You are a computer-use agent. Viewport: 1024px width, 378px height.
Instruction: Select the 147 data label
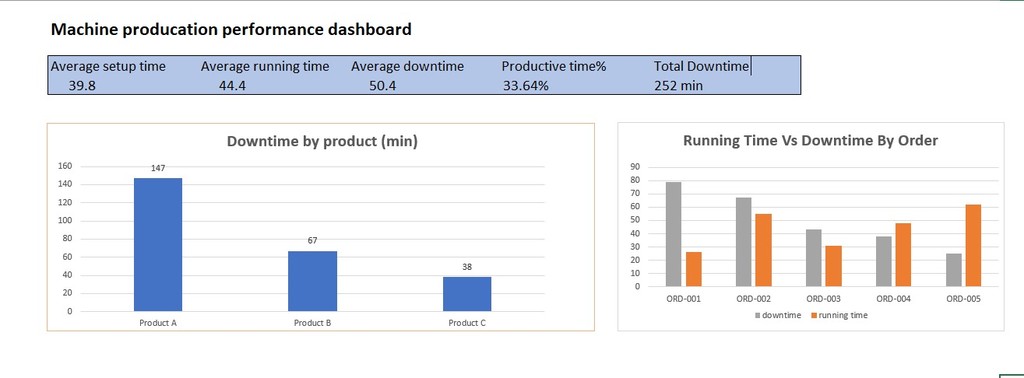158,168
